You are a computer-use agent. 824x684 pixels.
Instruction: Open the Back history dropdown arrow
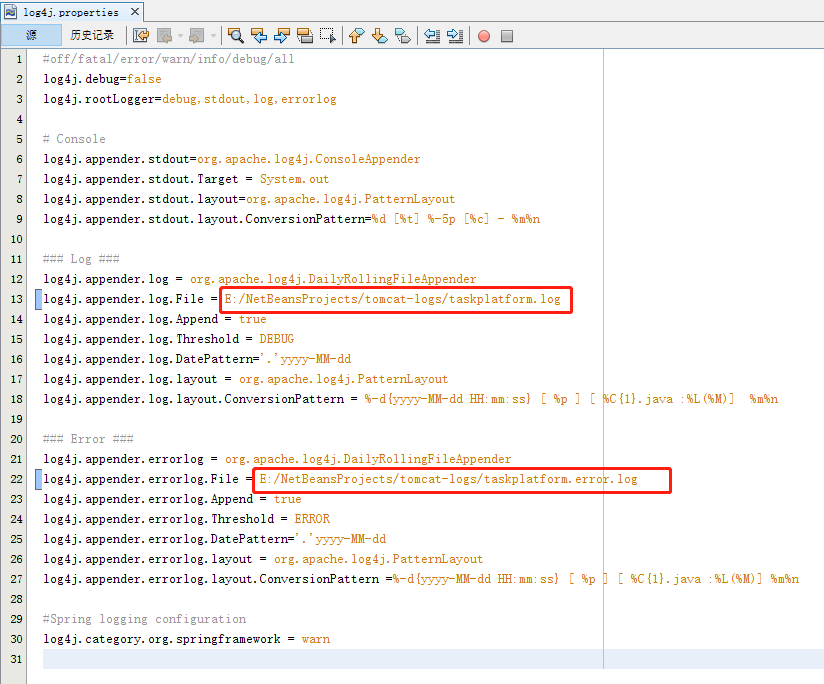[180, 36]
